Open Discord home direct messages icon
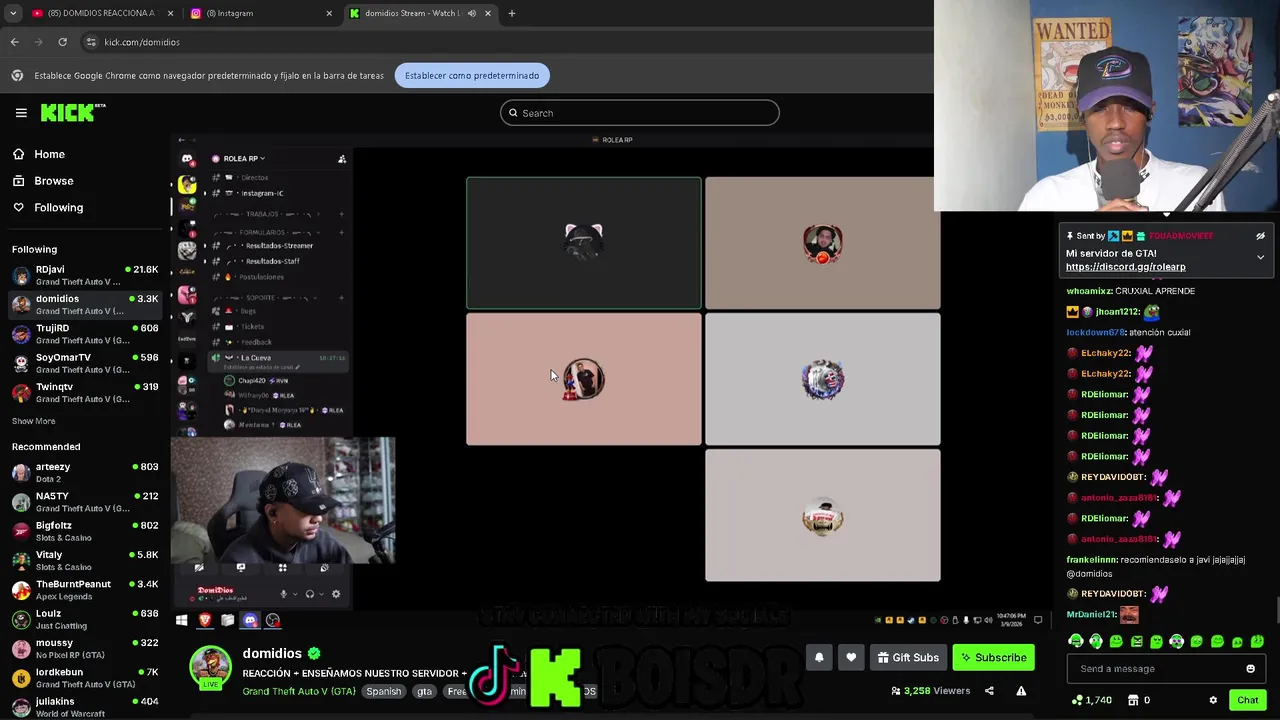 (x=187, y=158)
